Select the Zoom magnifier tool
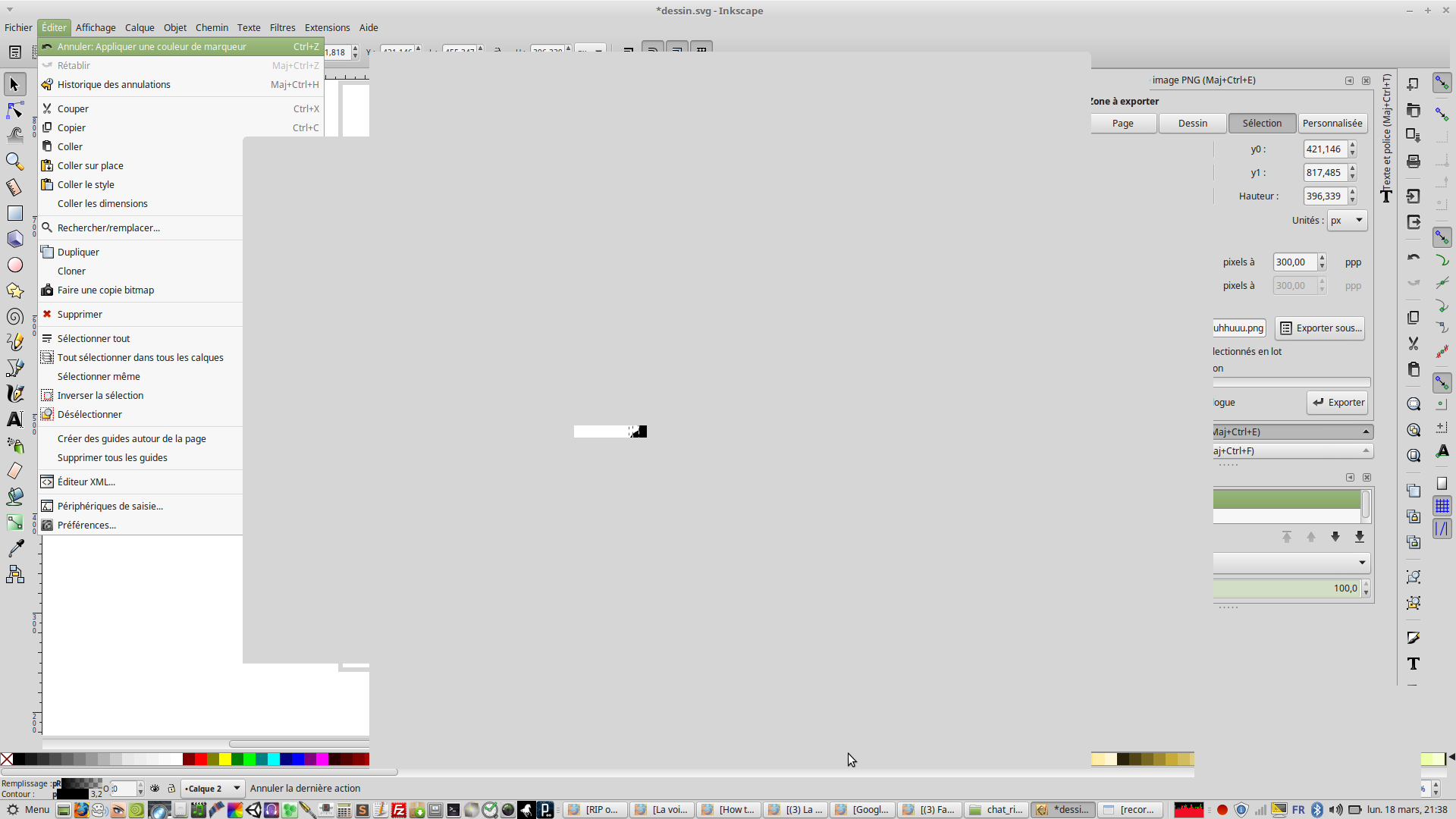 [14, 162]
